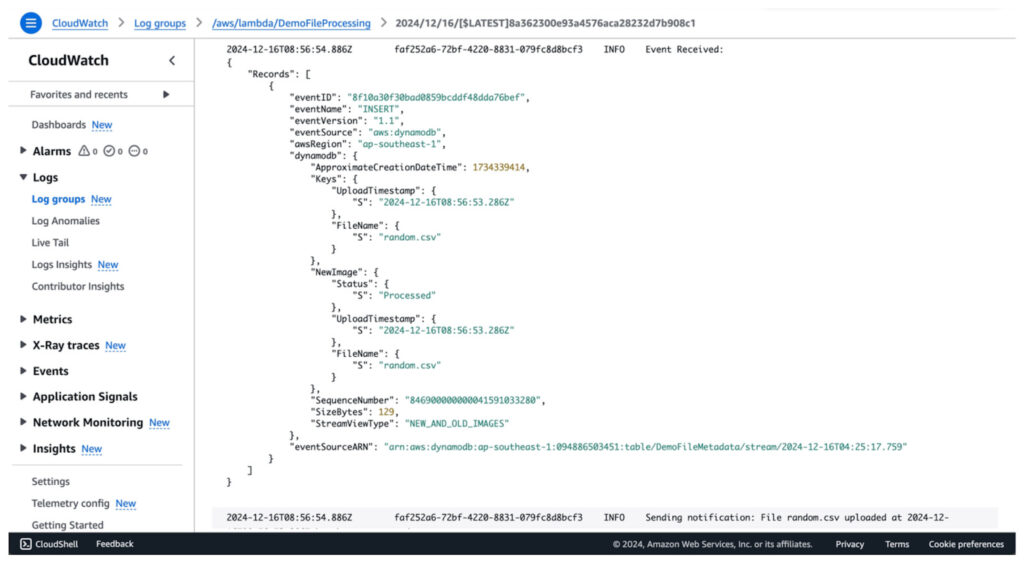Click the New badge next to Dashboards
Screen dimensions: 1024x563
[x=102, y=125]
